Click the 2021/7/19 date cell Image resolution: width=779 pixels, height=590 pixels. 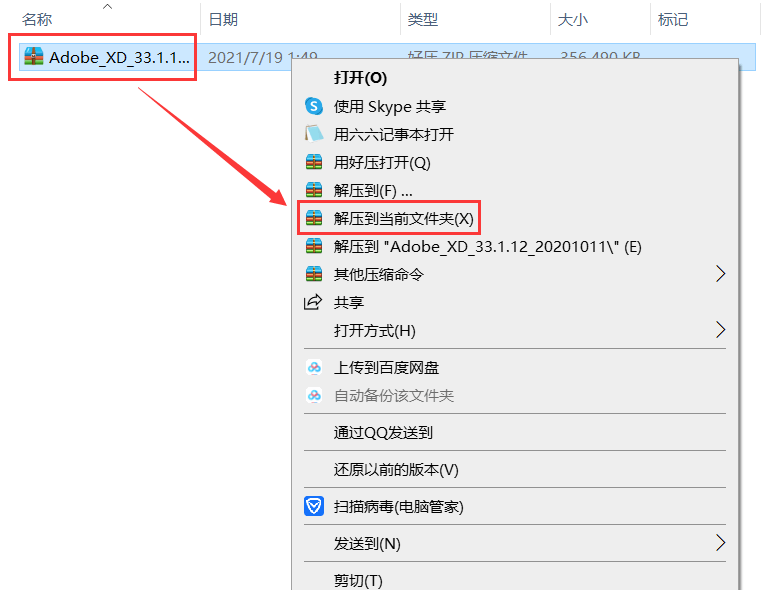click(263, 58)
